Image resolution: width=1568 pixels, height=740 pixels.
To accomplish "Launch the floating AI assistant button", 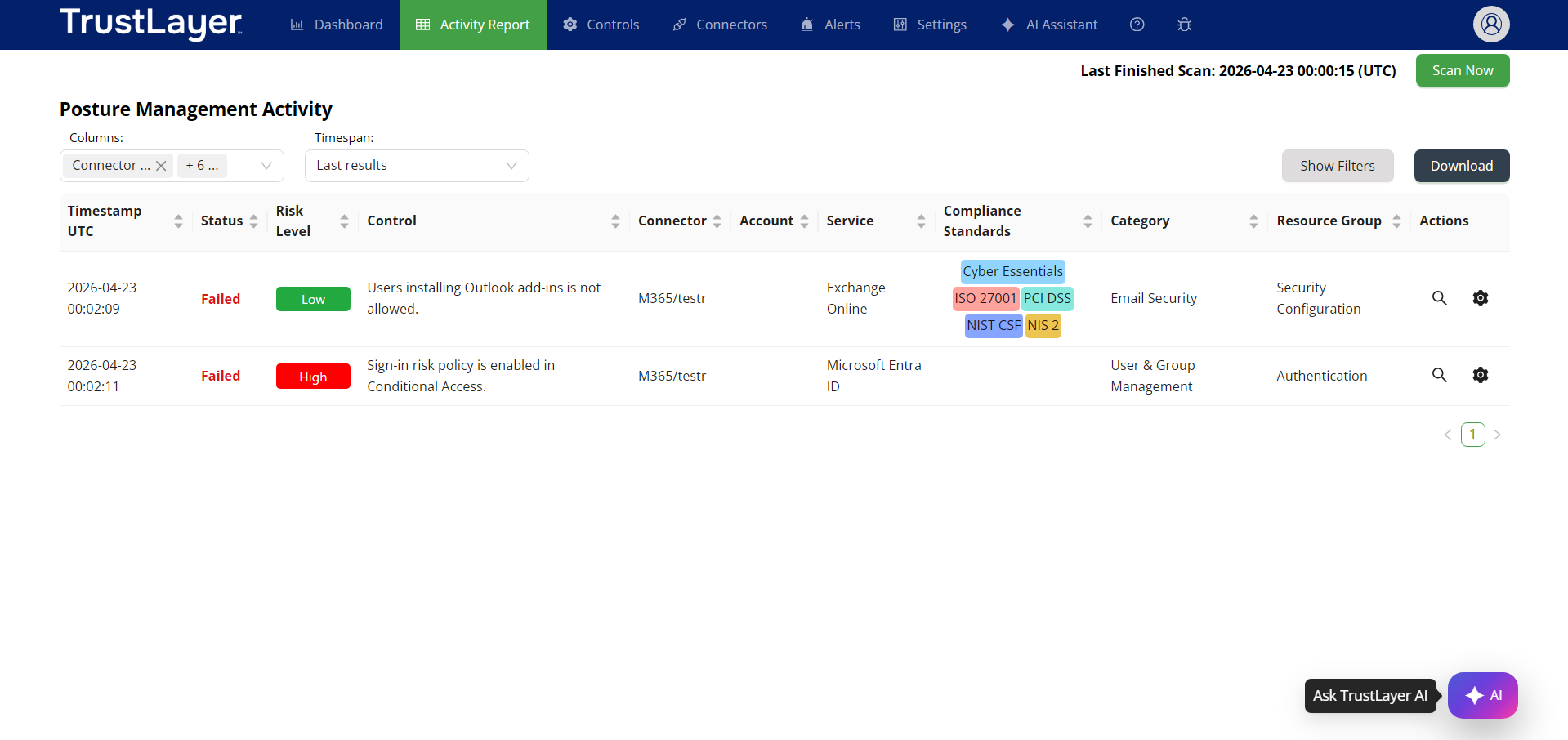I will click(1482, 695).
